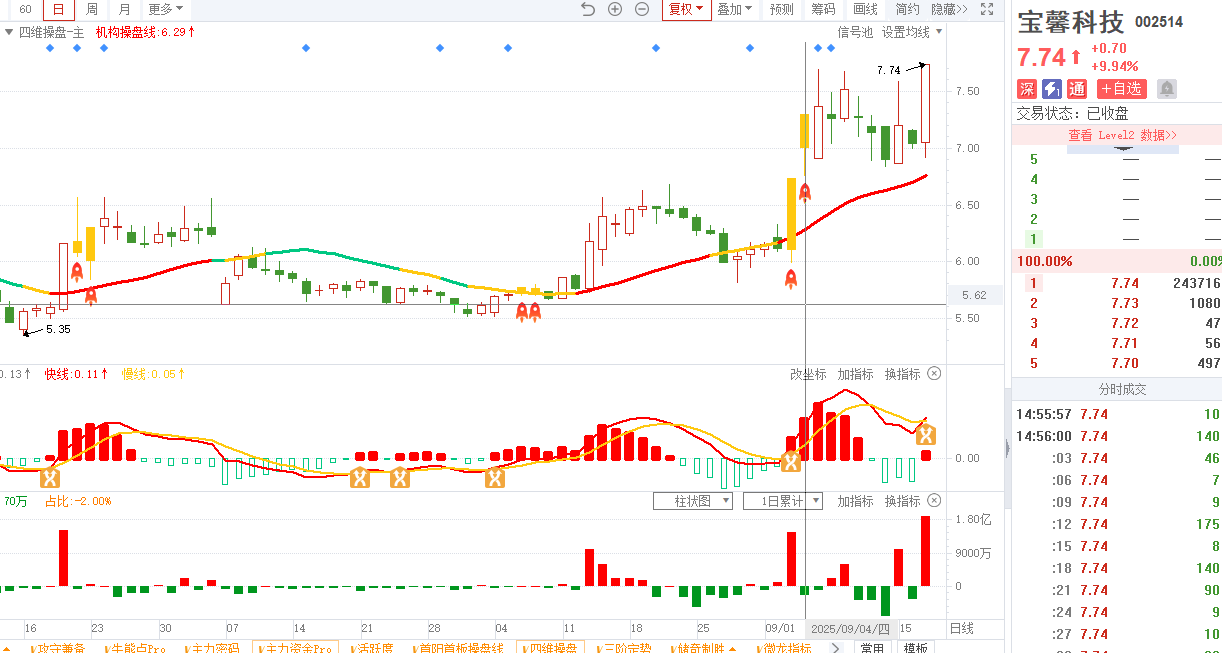Add stock via +自选 button
1222x653 pixels.
pyautogui.click(x=1122, y=89)
